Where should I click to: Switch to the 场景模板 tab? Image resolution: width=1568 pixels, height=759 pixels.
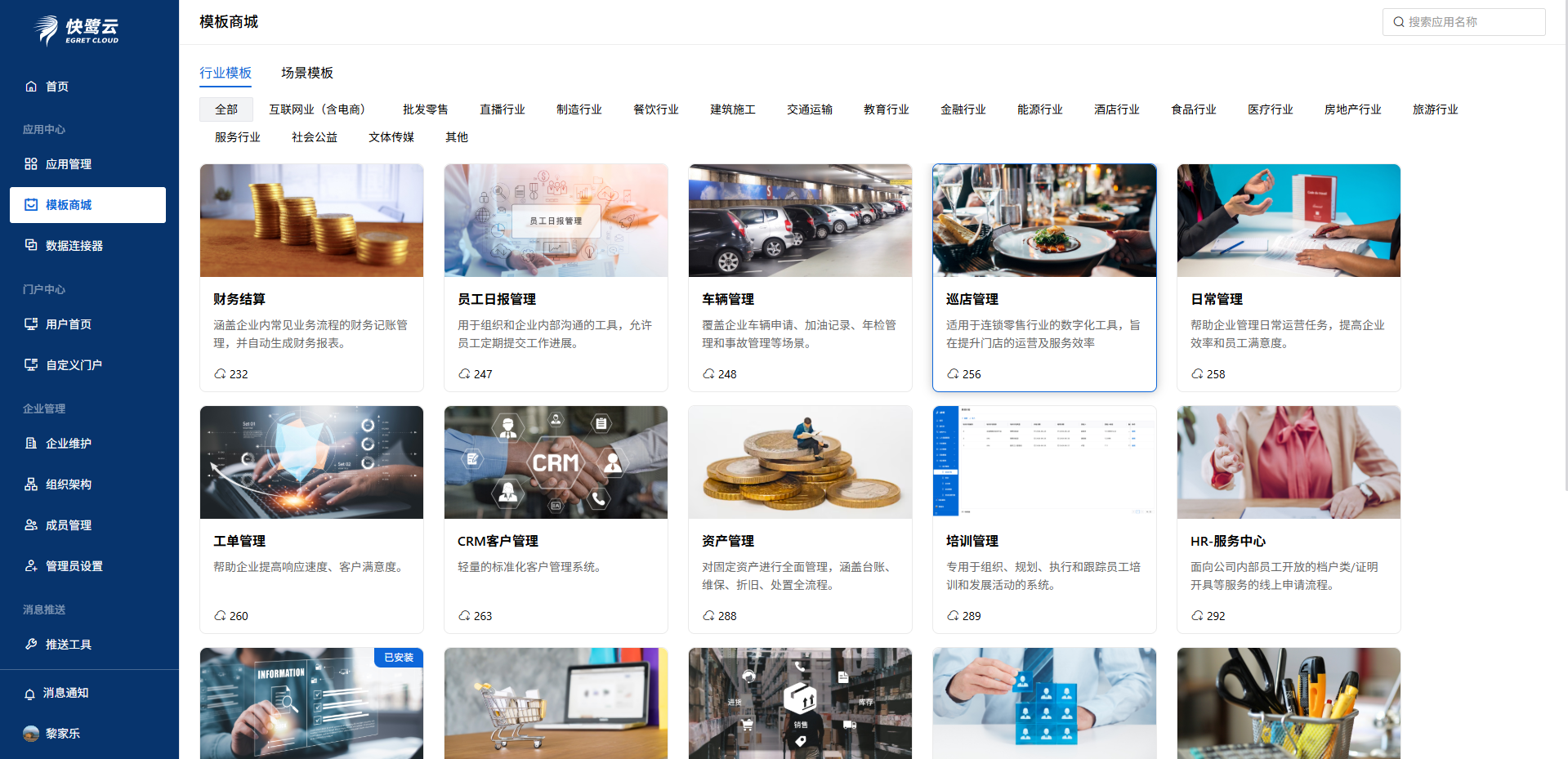pyautogui.click(x=307, y=73)
